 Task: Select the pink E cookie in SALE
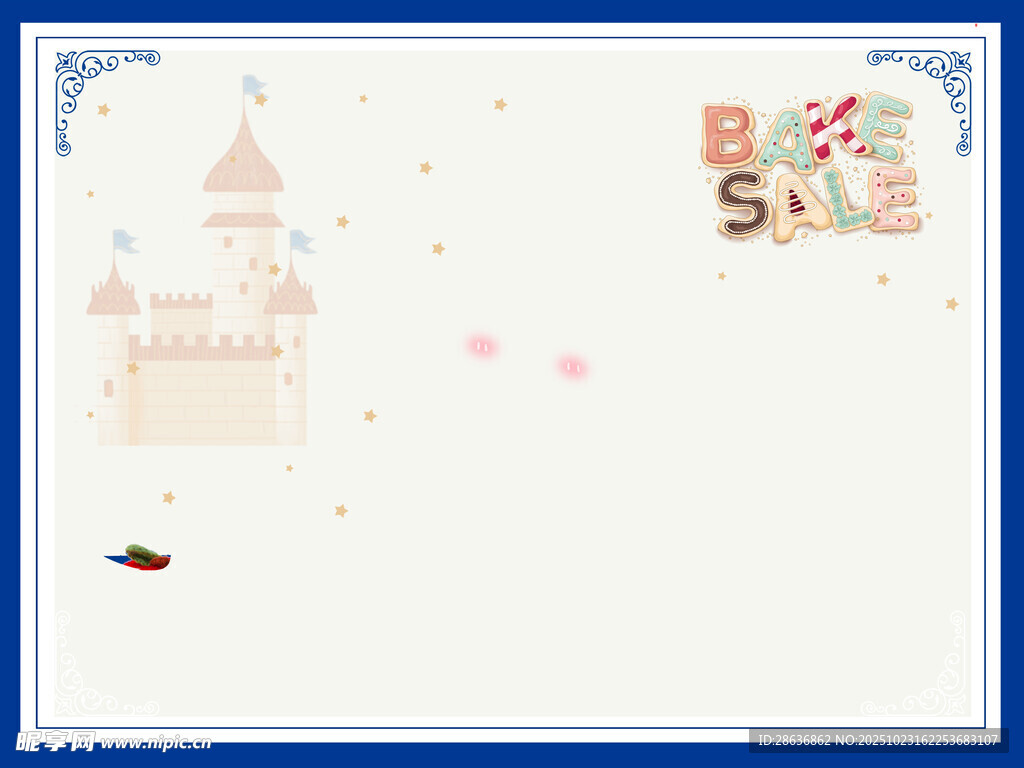coord(892,199)
